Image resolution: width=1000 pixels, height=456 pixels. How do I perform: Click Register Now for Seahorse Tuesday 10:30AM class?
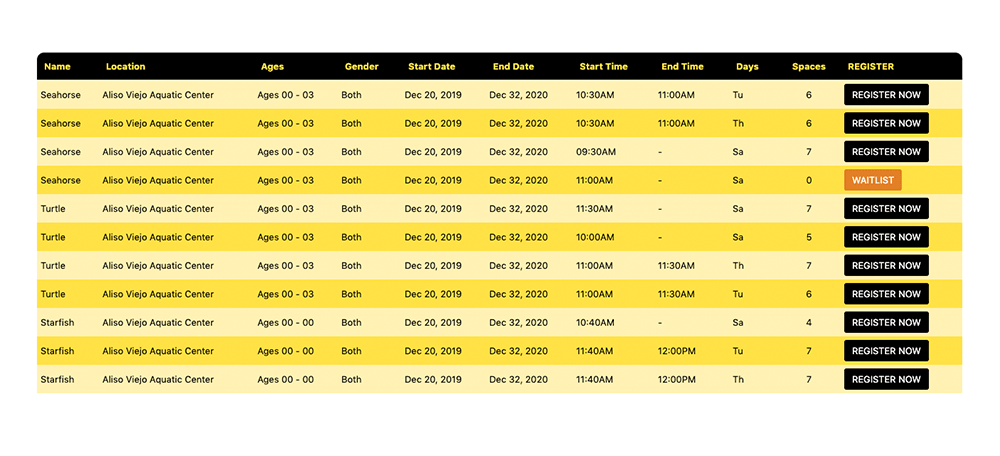pyautogui.click(x=886, y=95)
